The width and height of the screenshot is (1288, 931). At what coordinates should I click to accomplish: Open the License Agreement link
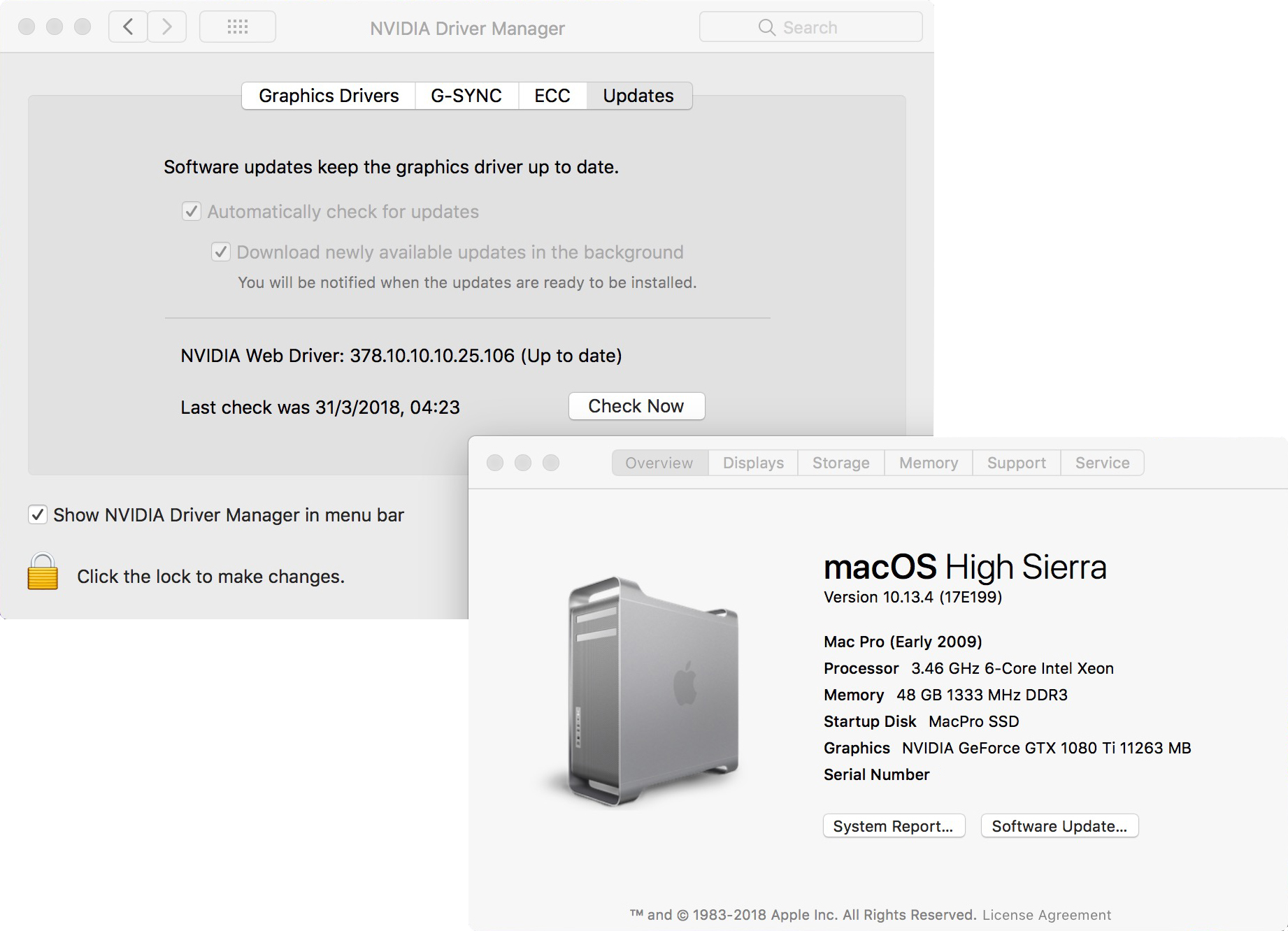(1047, 915)
